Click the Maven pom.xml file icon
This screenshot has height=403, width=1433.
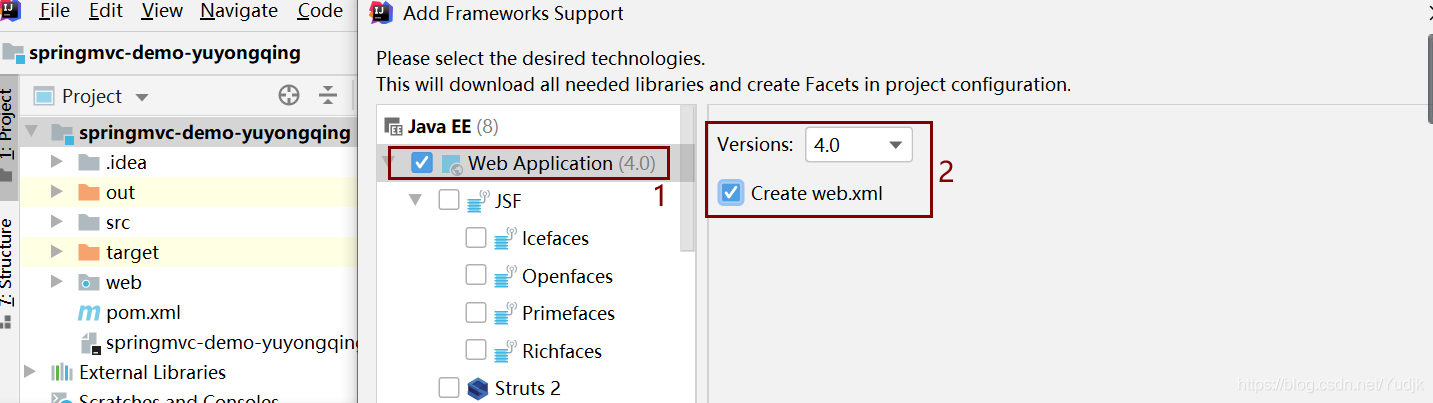pos(89,313)
